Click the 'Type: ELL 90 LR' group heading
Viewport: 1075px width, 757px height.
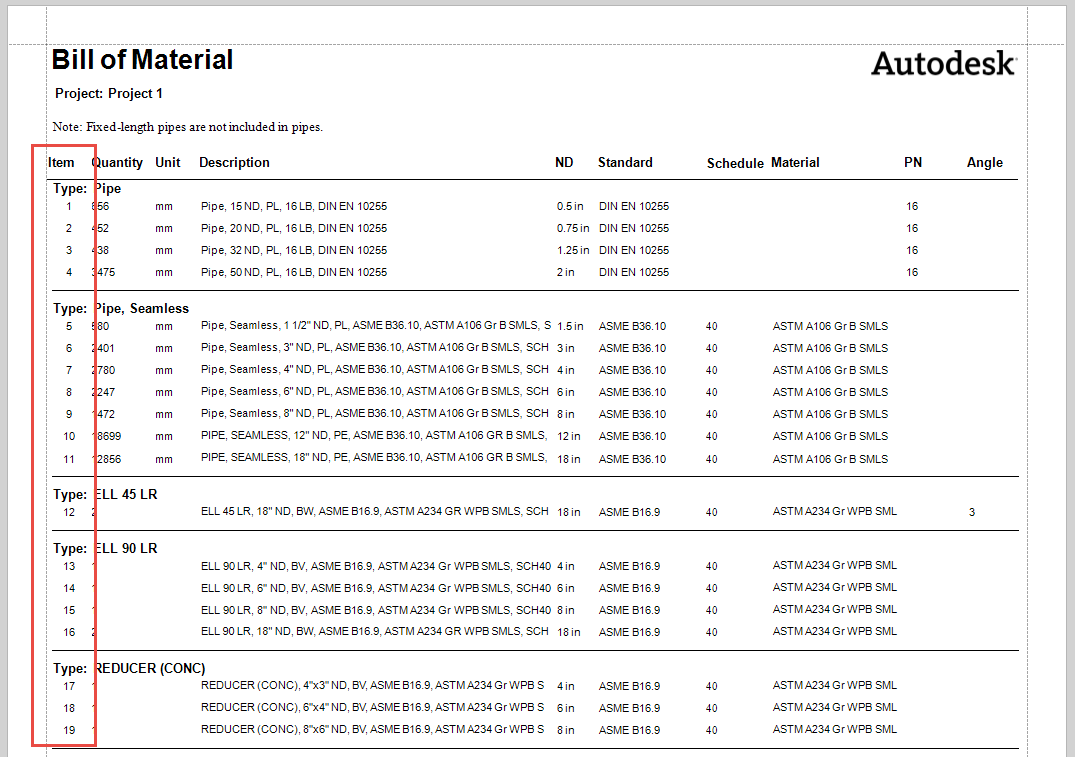[x=105, y=549]
